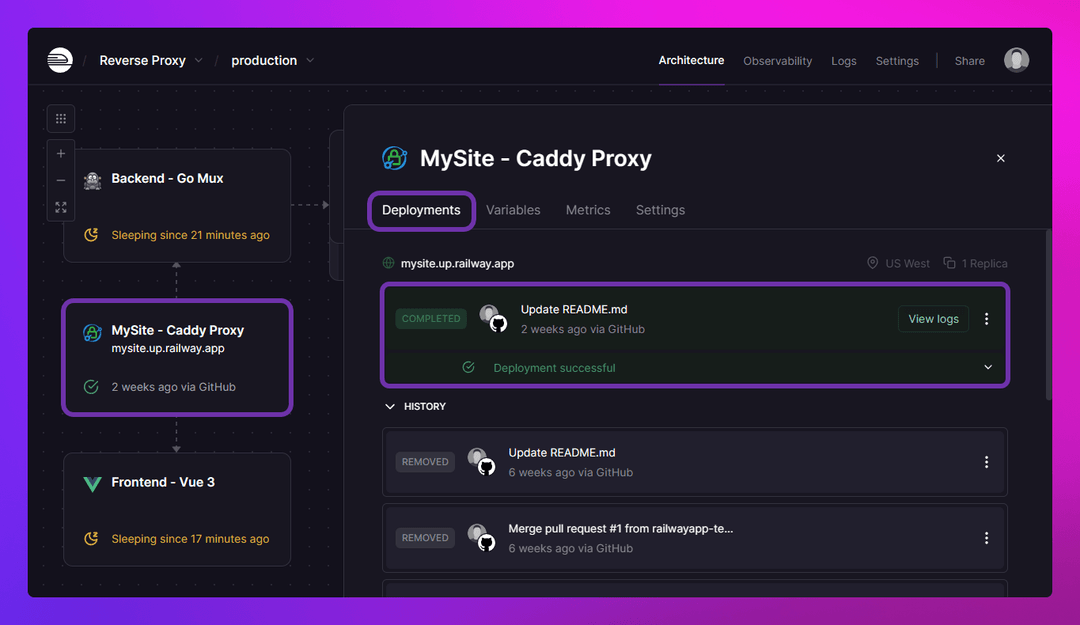Close the MySite - Caddy Proxy panel
1080x625 pixels.
[1000, 158]
